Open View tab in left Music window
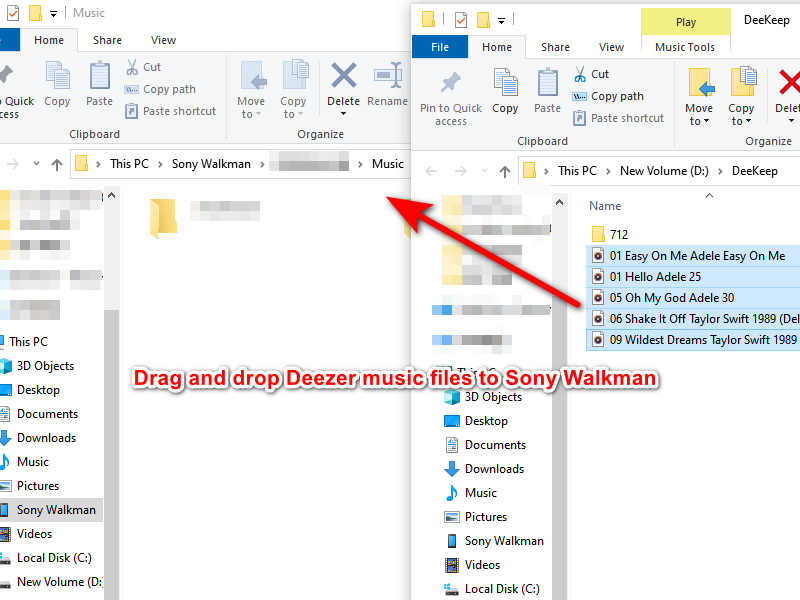The height and width of the screenshot is (600, 800). (x=163, y=40)
